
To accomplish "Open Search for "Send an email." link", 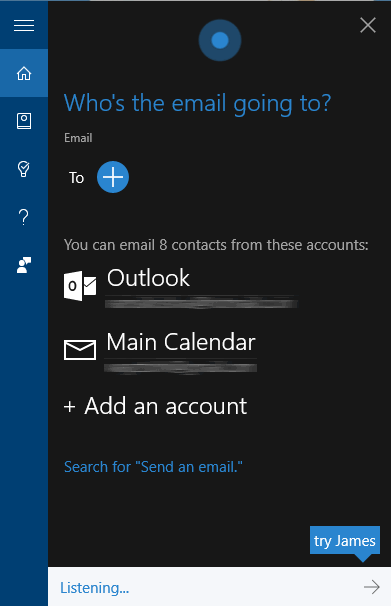I will 153,467.
